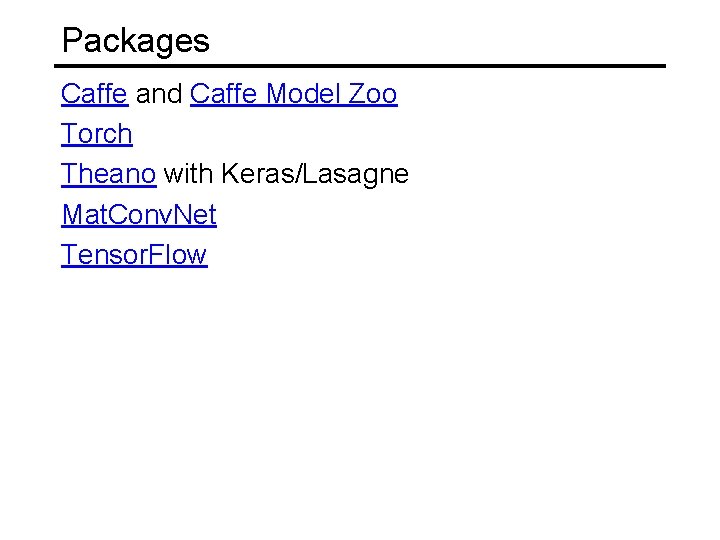
Task: Open the Theano link
Action: click(x=108, y=175)
